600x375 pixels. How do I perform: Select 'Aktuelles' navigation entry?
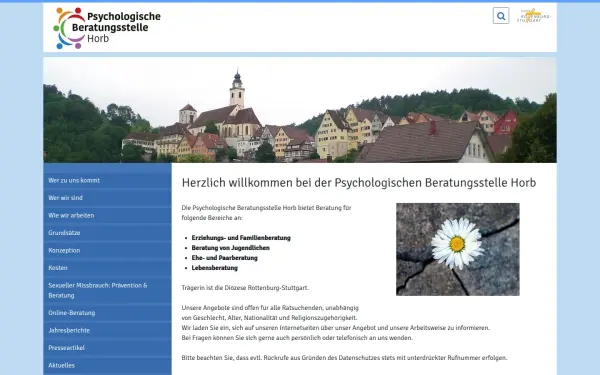108,365
